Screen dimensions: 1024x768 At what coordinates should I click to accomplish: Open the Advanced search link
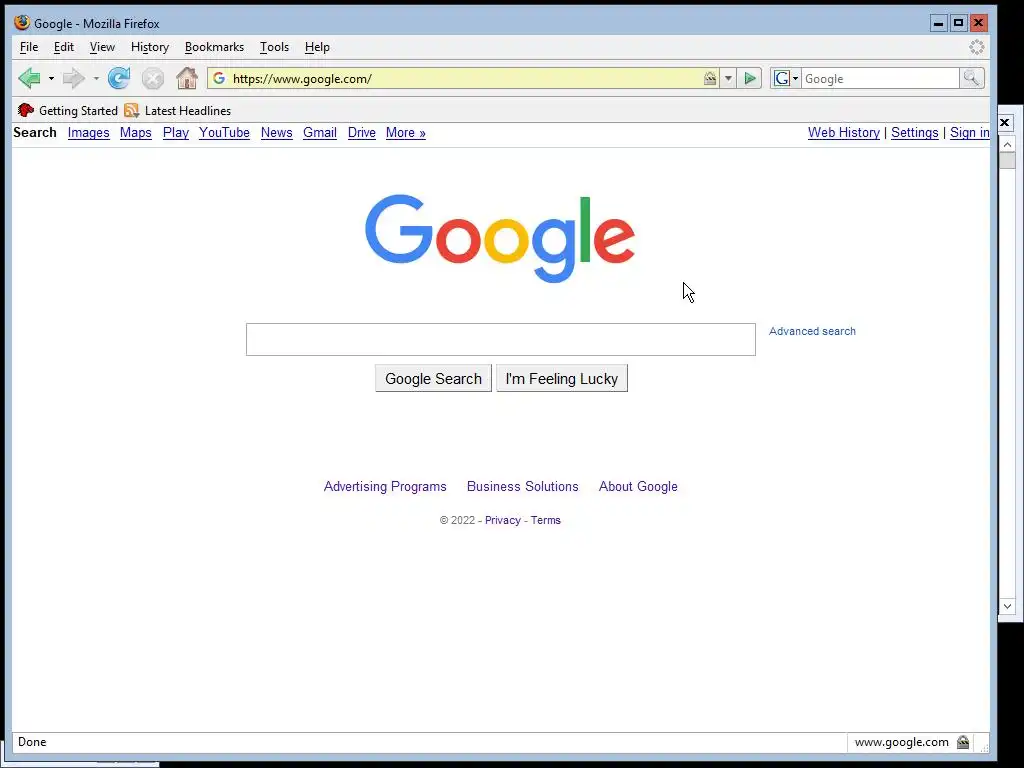coord(812,331)
